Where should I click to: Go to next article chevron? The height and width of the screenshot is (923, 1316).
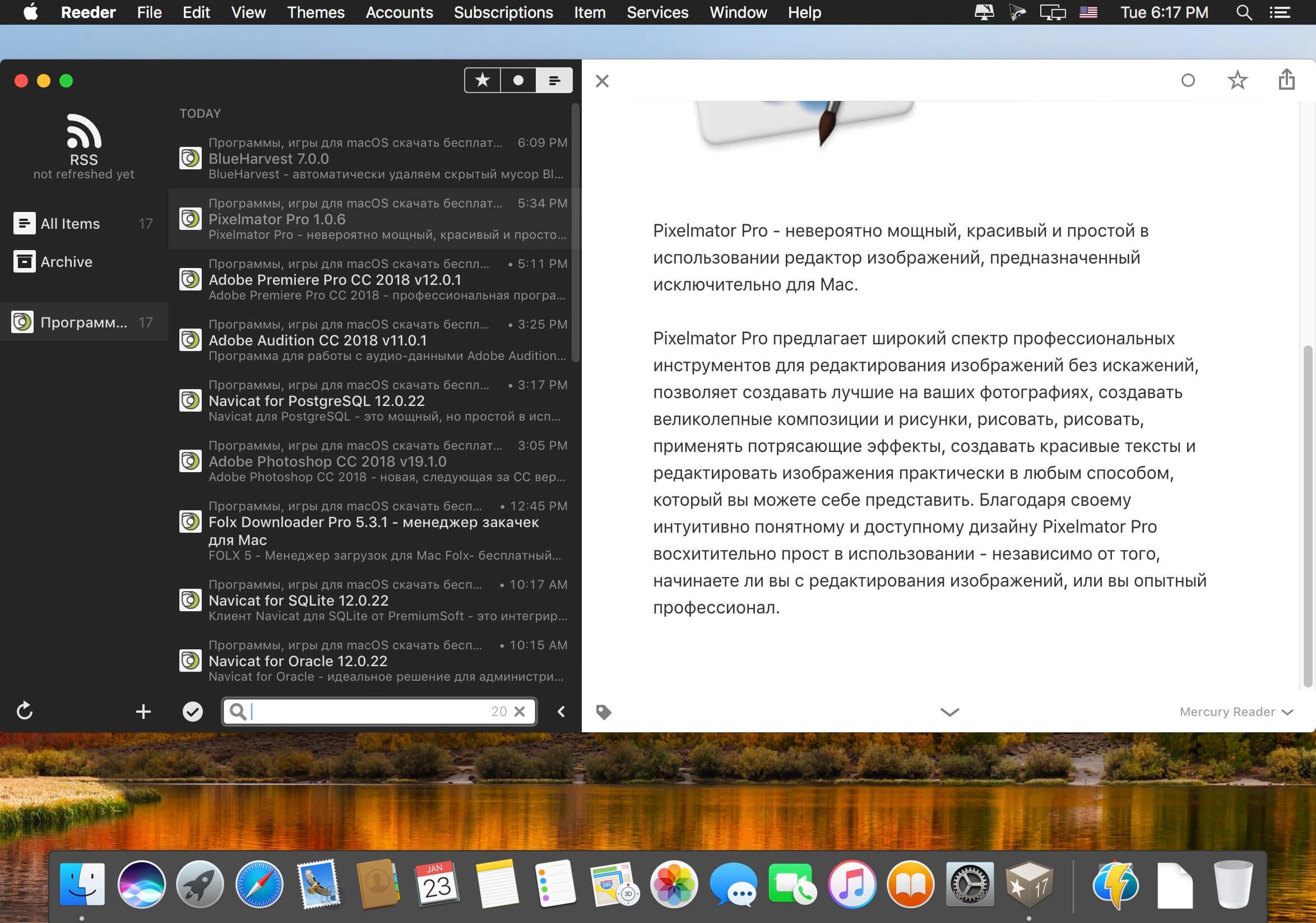950,712
